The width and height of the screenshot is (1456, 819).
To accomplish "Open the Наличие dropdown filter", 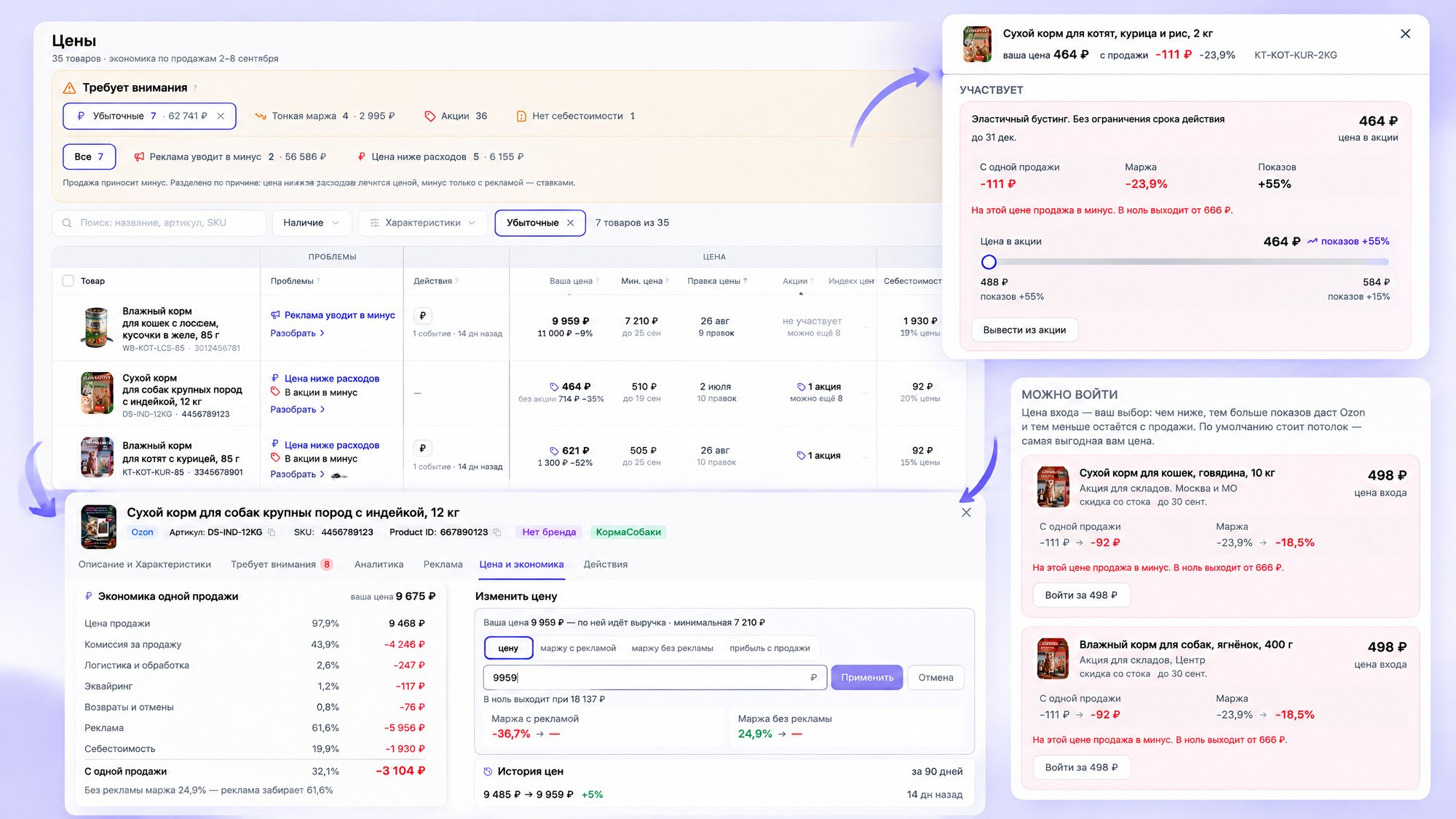I will coord(312,223).
